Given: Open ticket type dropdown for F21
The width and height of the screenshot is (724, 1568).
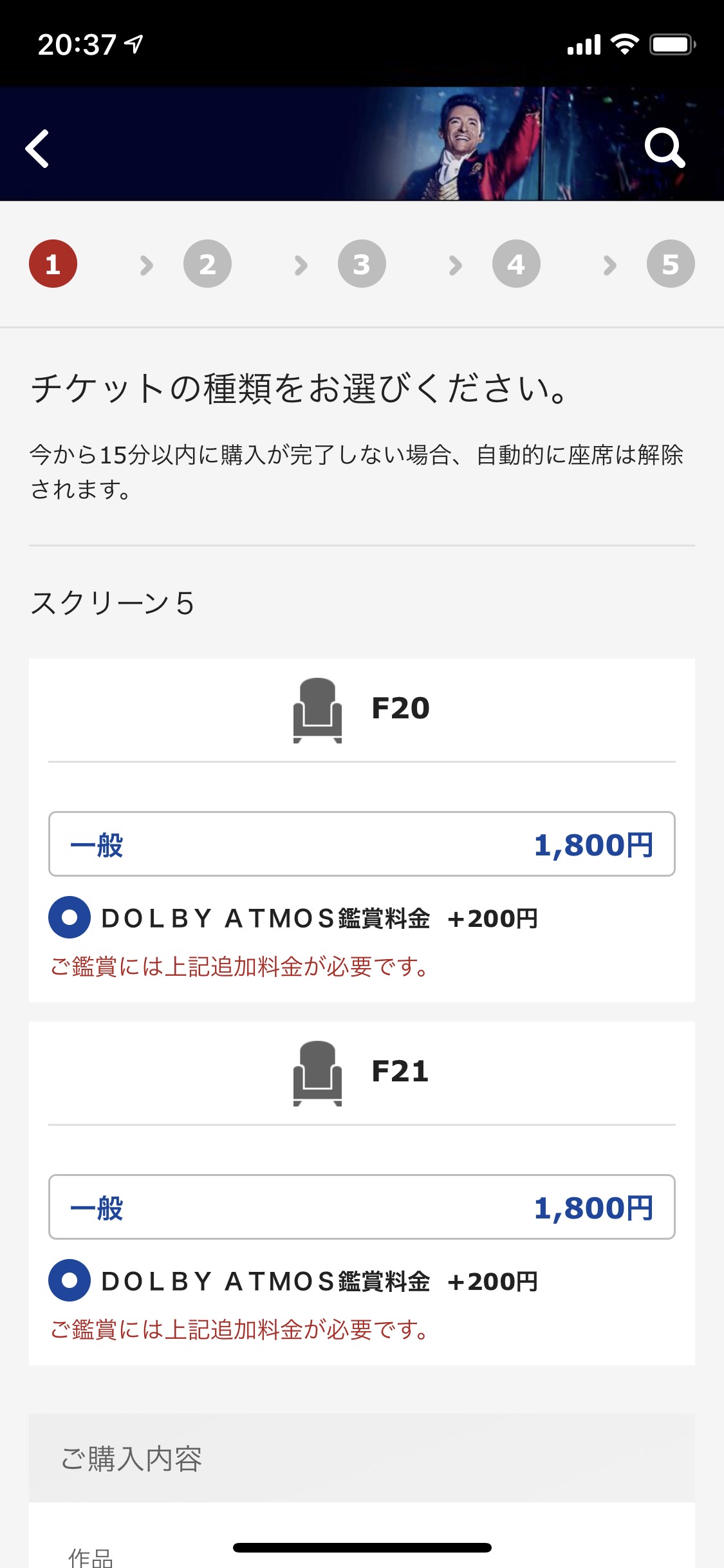Looking at the screenshot, I should click(362, 1207).
